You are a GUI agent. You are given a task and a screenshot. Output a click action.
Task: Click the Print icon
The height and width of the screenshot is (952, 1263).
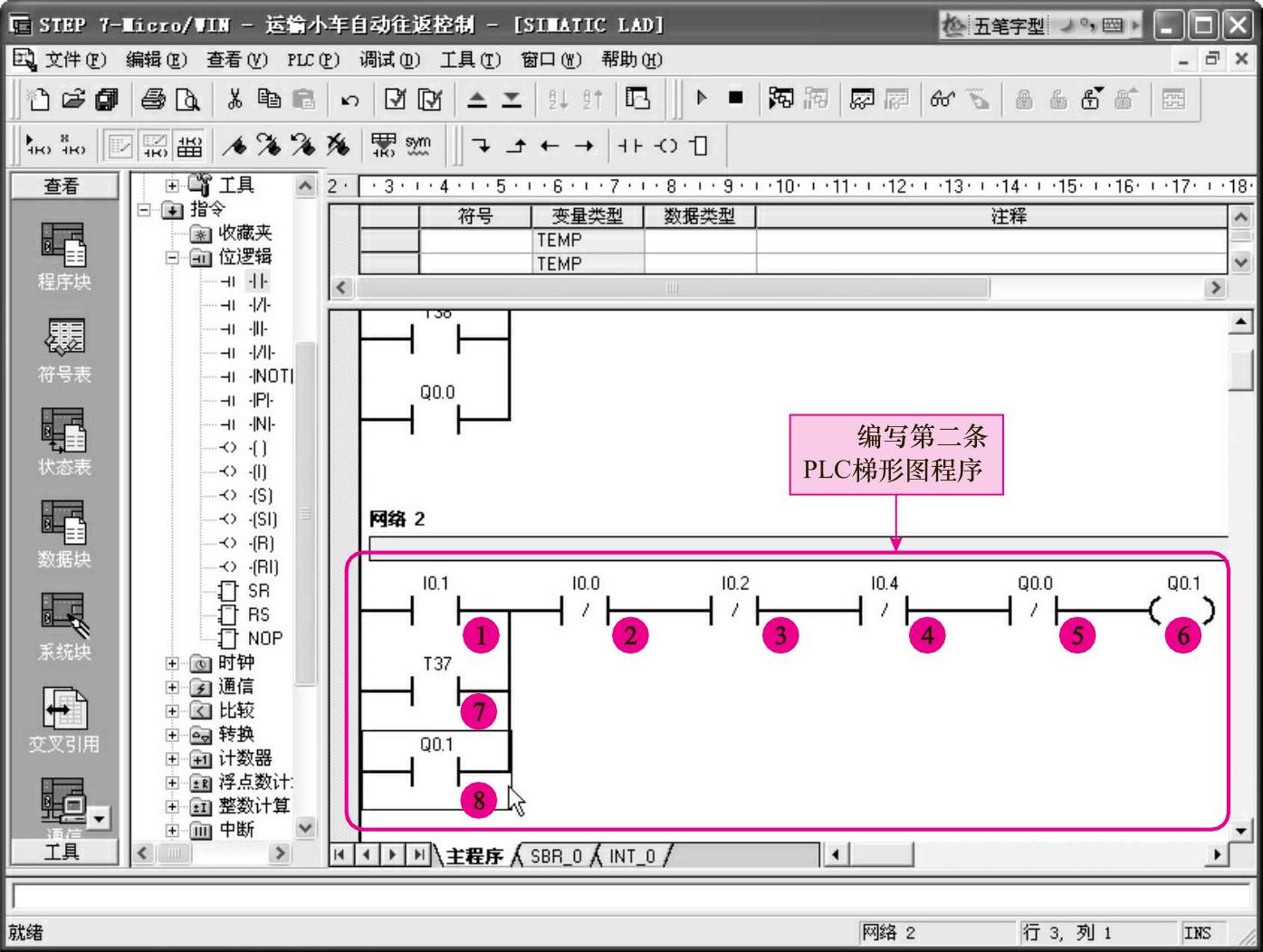click(x=153, y=99)
